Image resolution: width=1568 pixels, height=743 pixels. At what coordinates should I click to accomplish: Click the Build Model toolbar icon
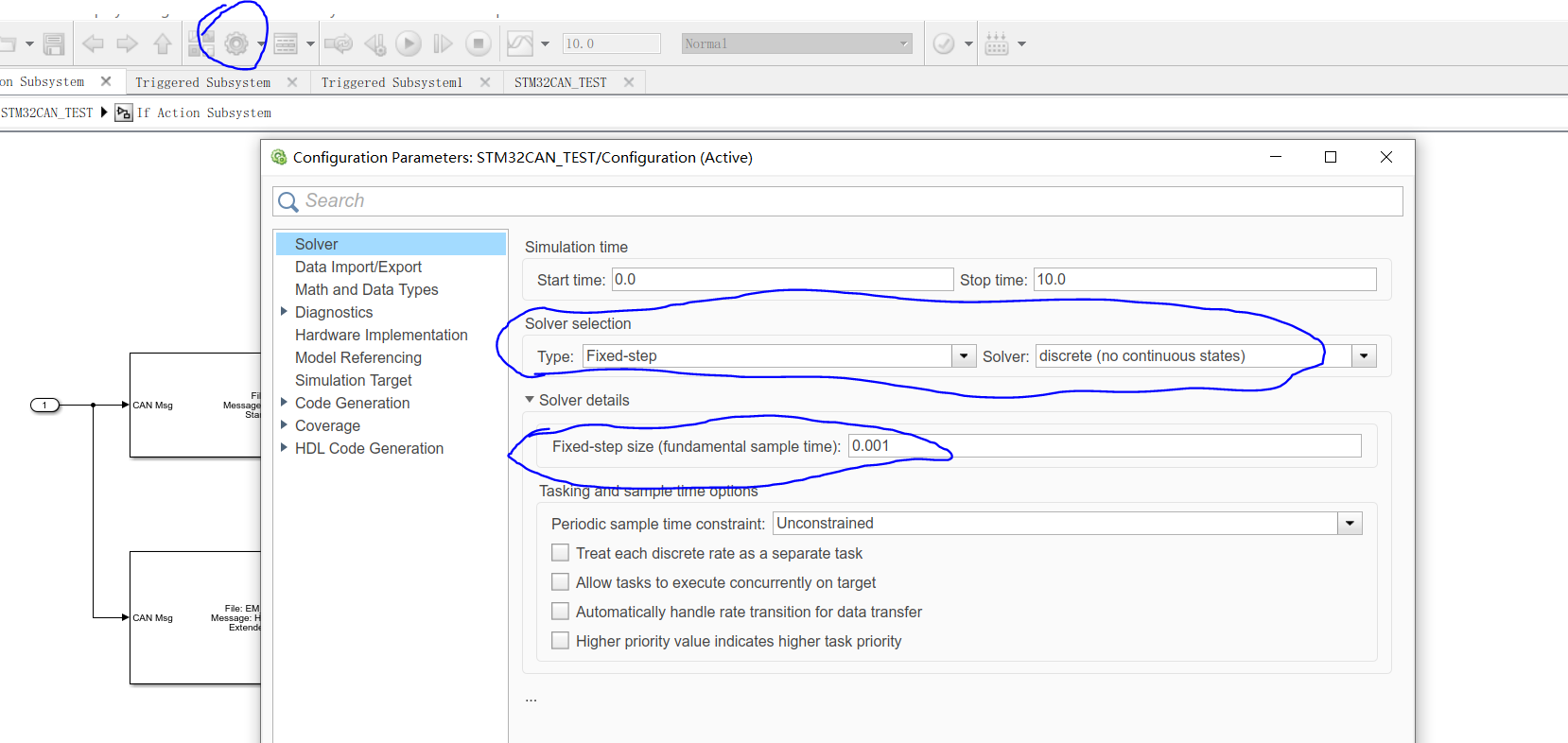pyautogui.click(x=997, y=43)
